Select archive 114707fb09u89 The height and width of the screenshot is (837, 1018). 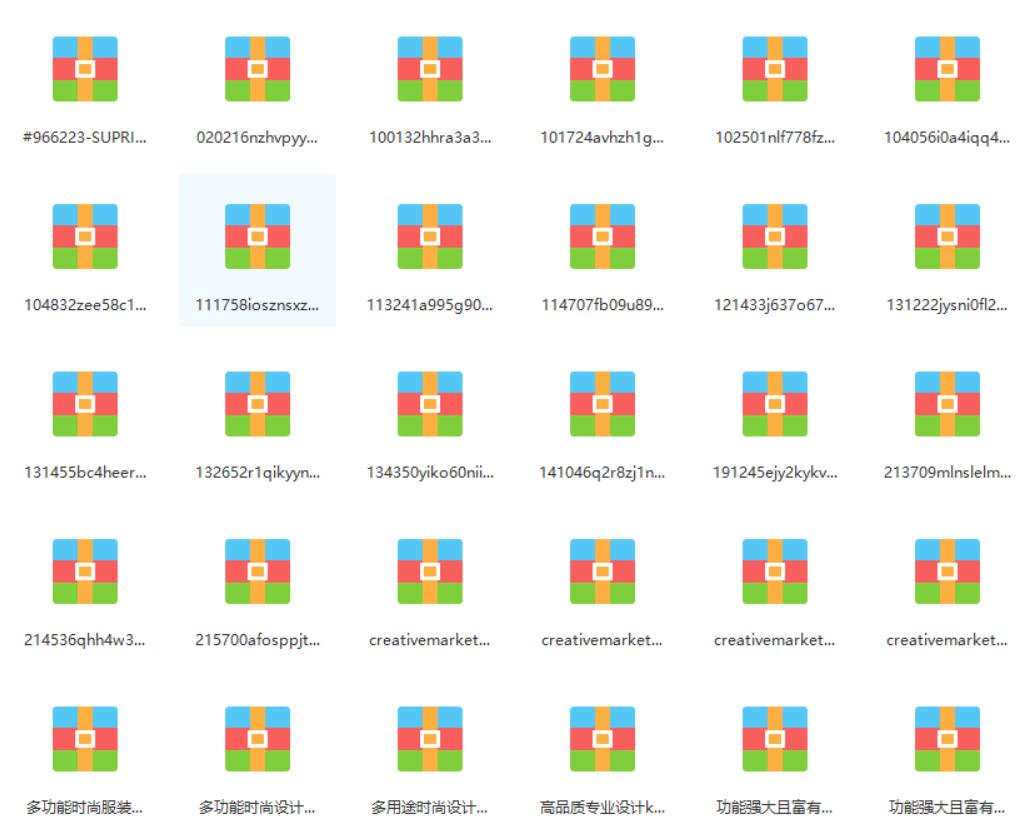pyautogui.click(x=602, y=237)
